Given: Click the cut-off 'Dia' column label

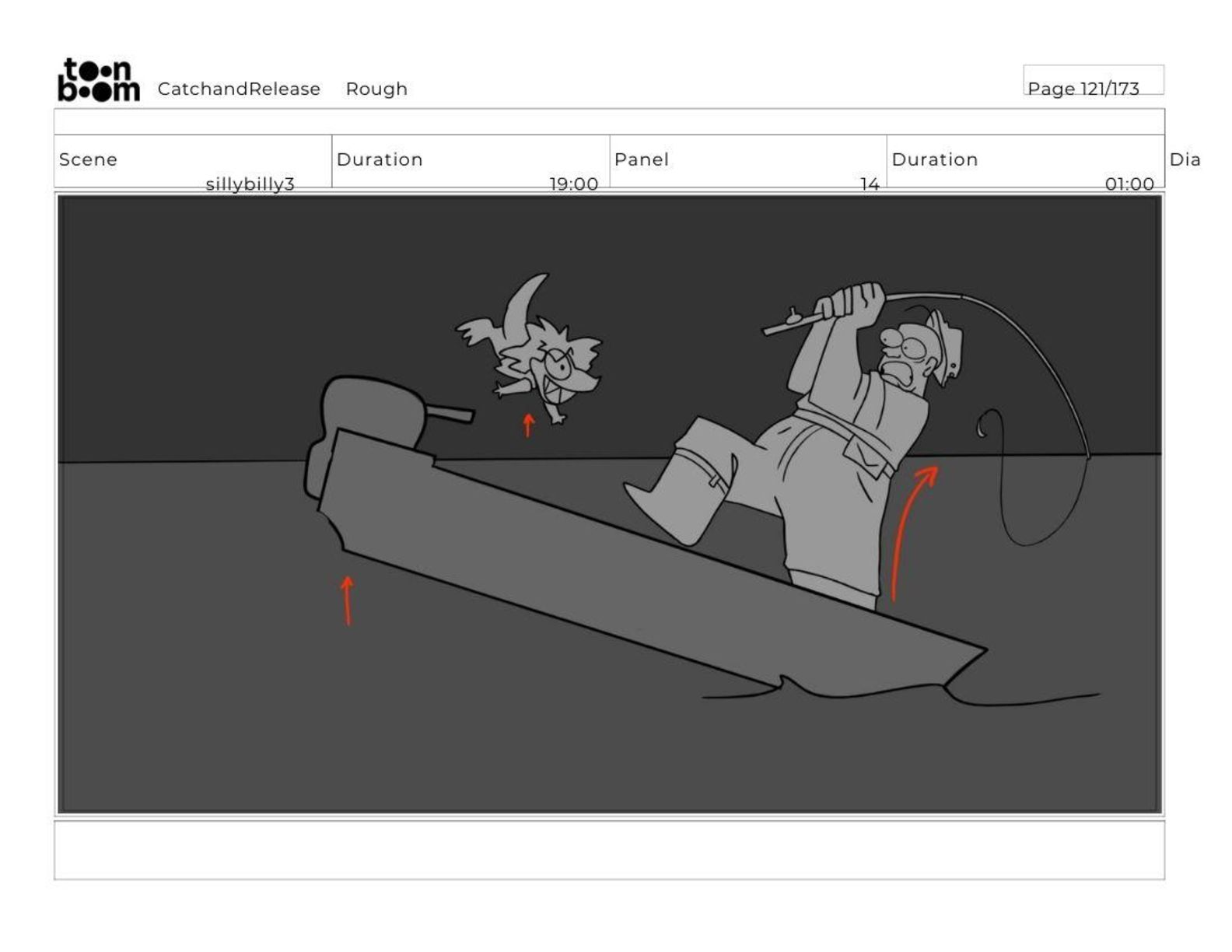Looking at the screenshot, I should point(1185,159).
